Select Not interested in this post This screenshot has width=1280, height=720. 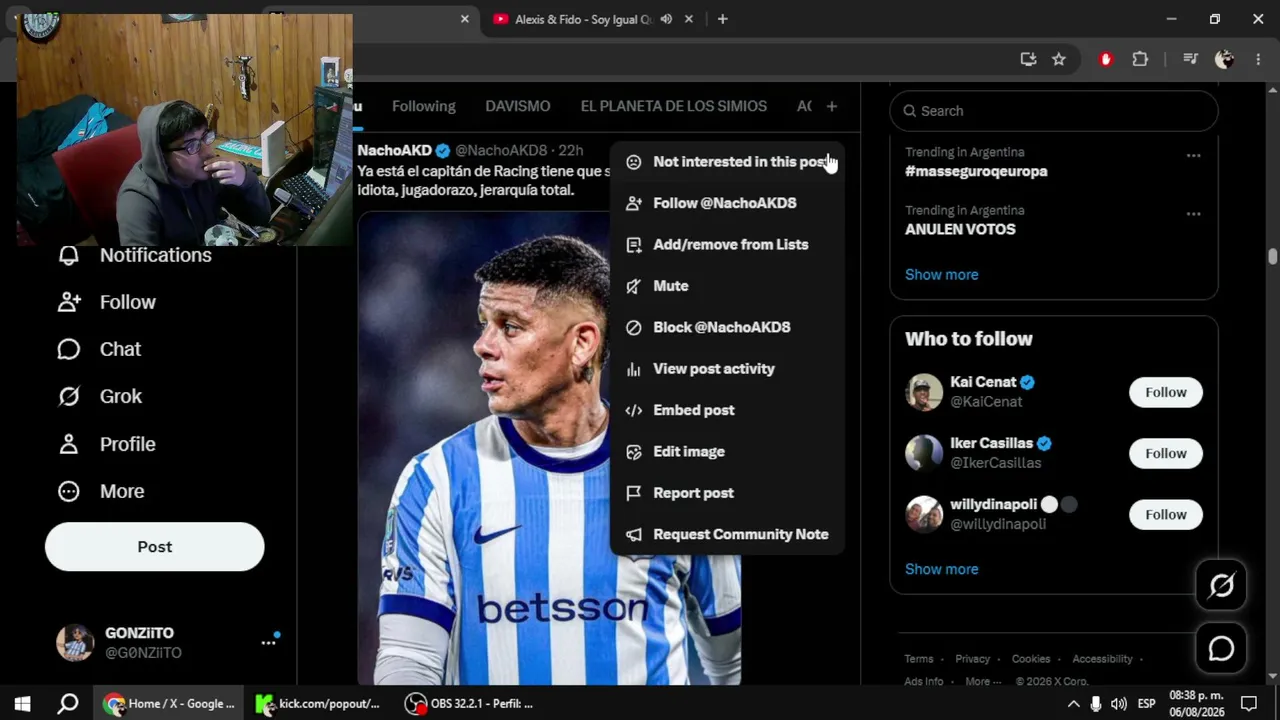727,162
